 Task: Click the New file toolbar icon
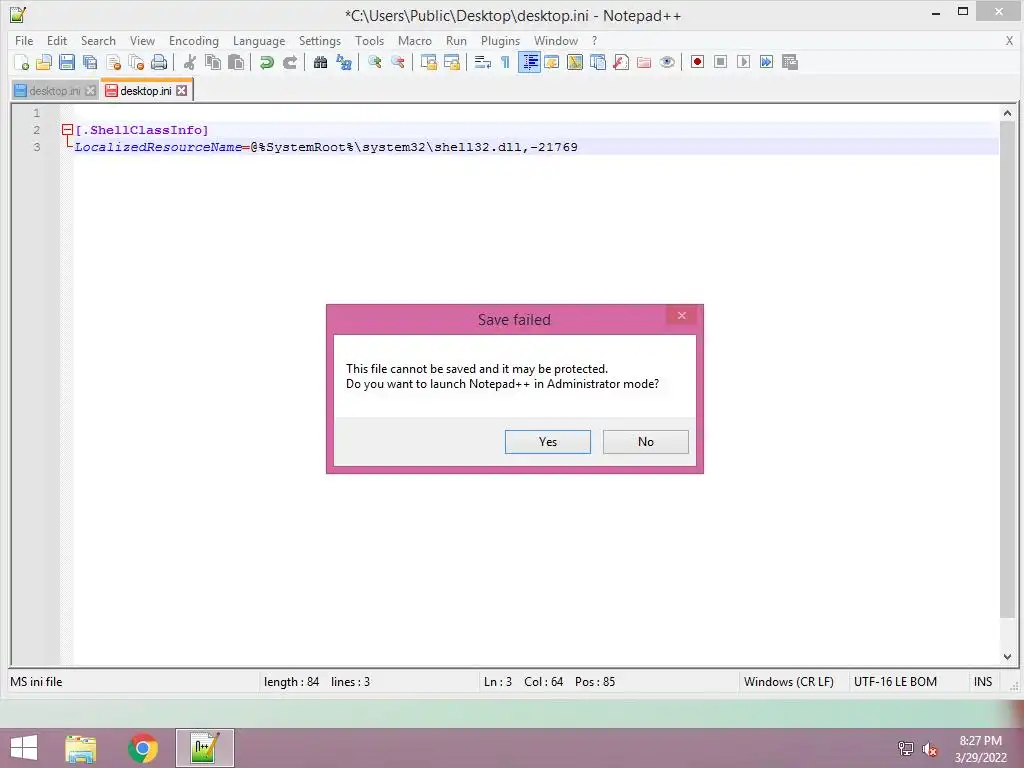point(22,62)
